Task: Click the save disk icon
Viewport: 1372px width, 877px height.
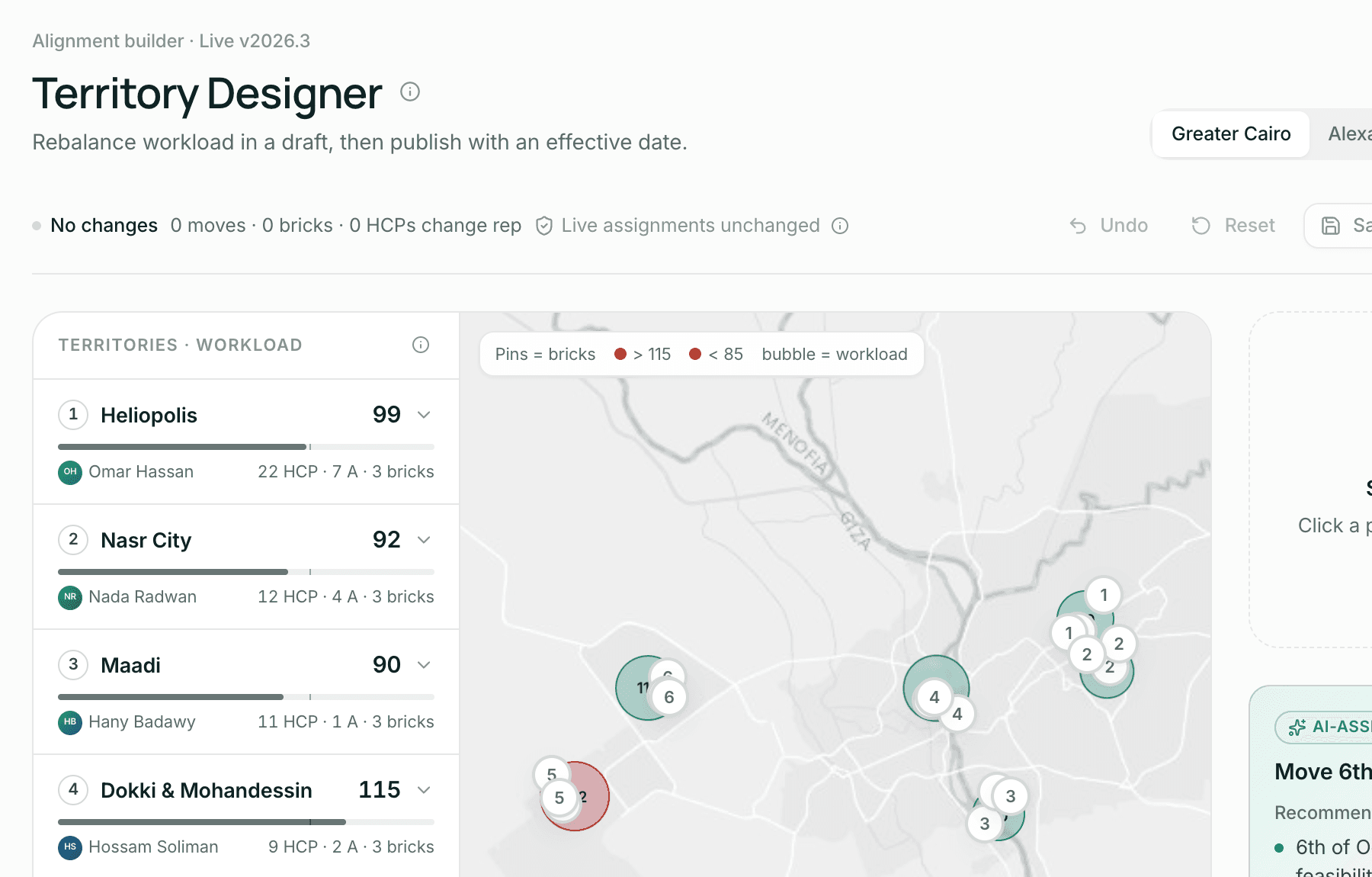Action: click(1331, 226)
